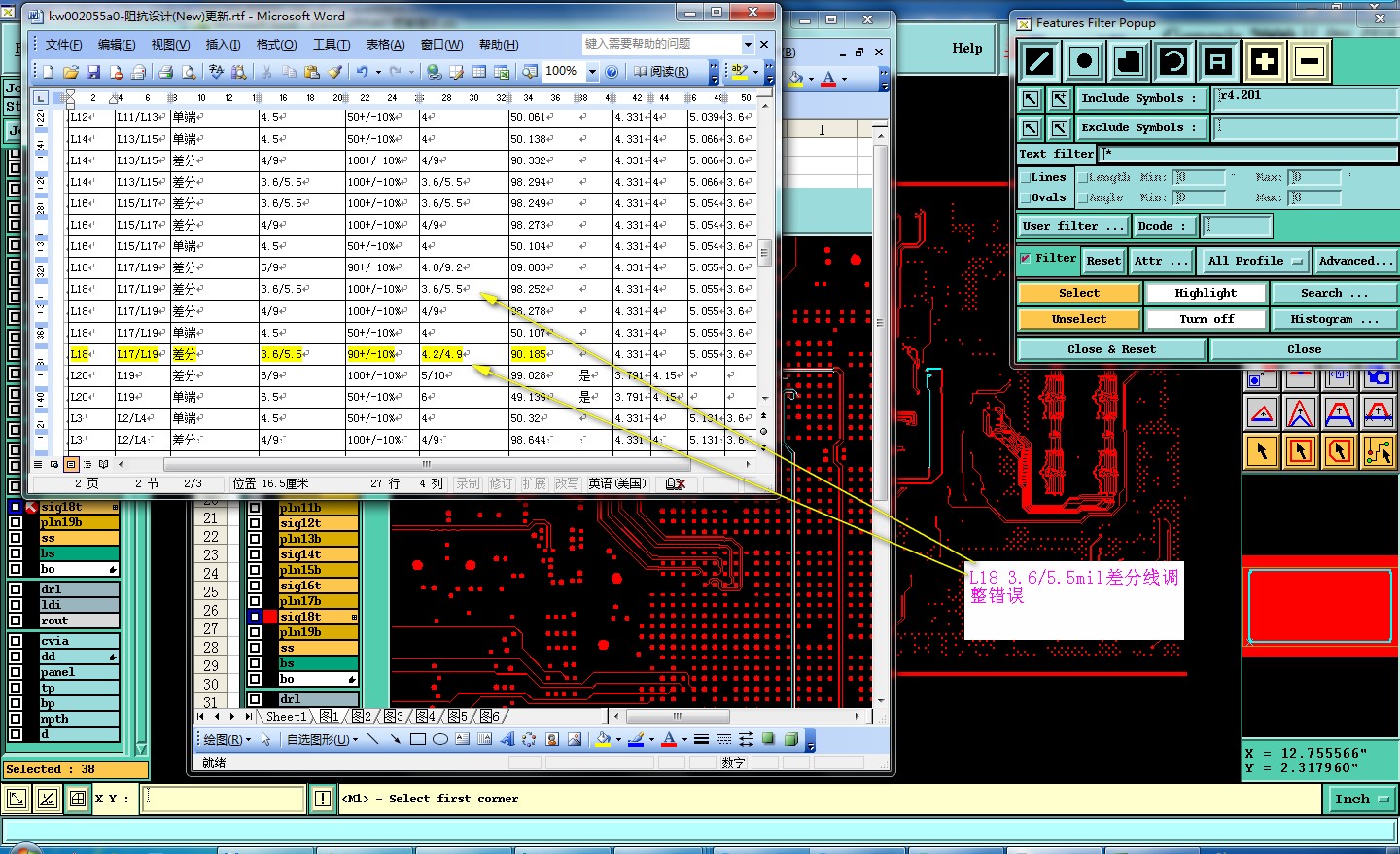Screen dimensions: 1400x854
Task: Click the negative polarity minus icon
Action: tap(1309, 62)
